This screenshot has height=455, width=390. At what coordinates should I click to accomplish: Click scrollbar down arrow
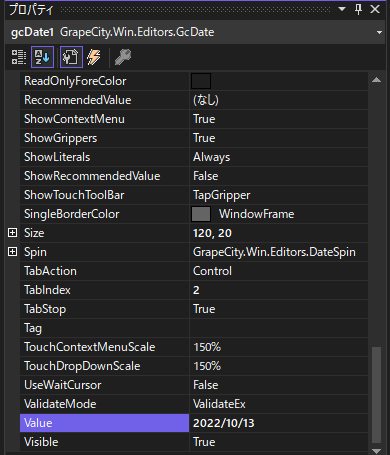pos(376,451)
